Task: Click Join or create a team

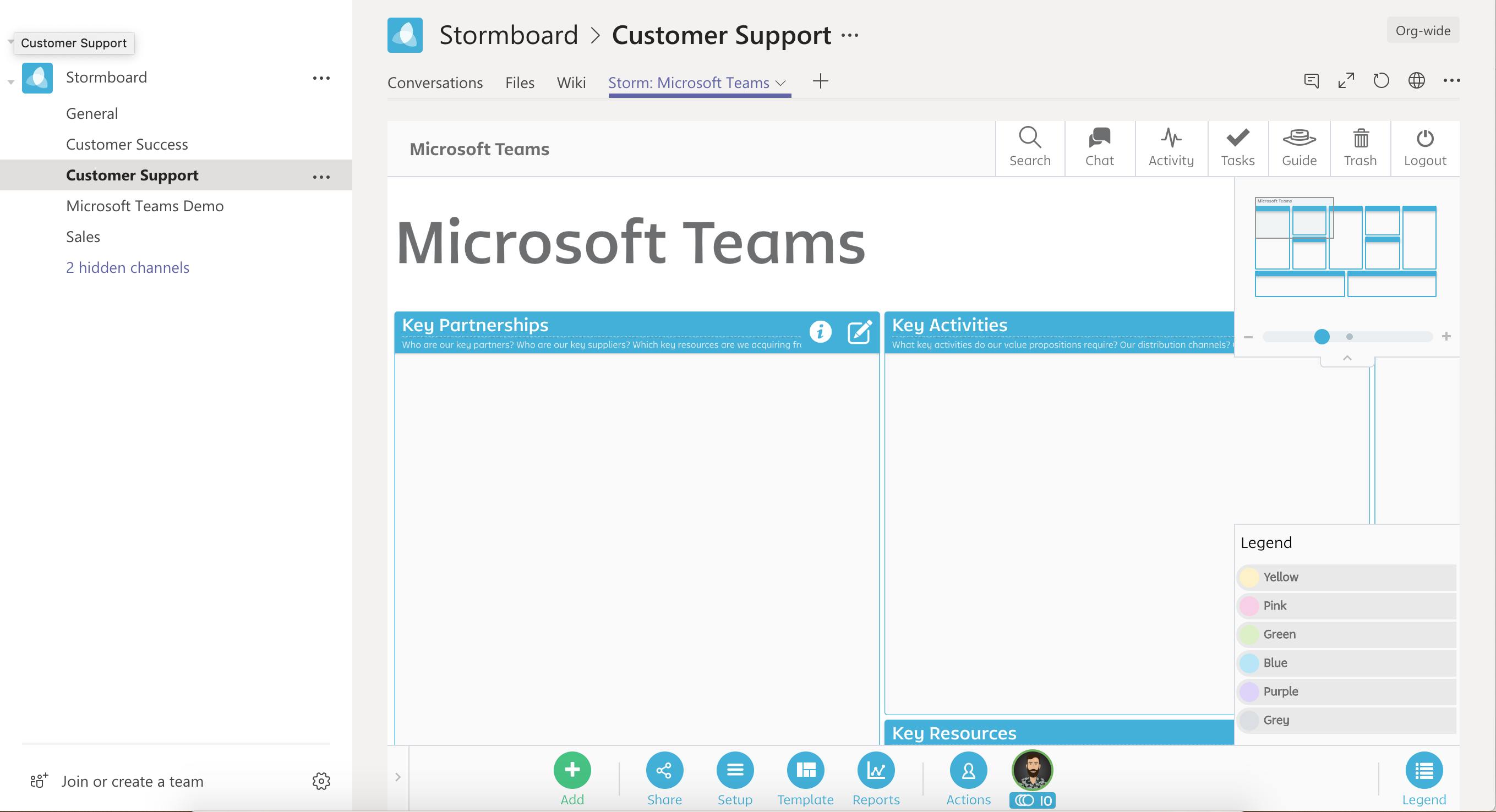Action: [x=133, y=781]
